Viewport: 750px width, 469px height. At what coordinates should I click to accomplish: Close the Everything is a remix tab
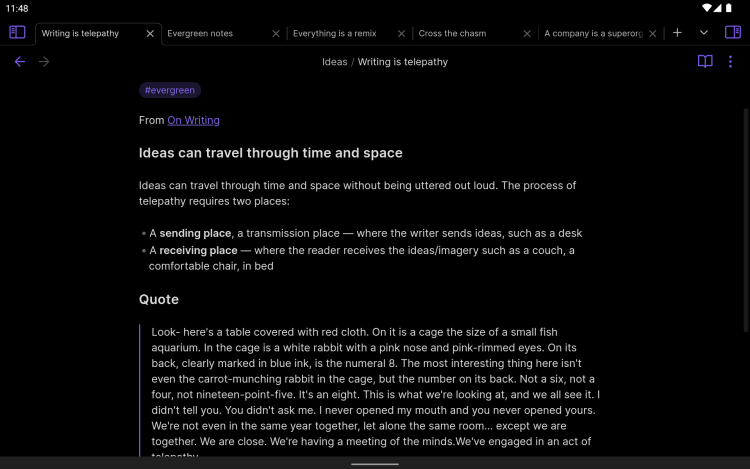tap(402, 34)
